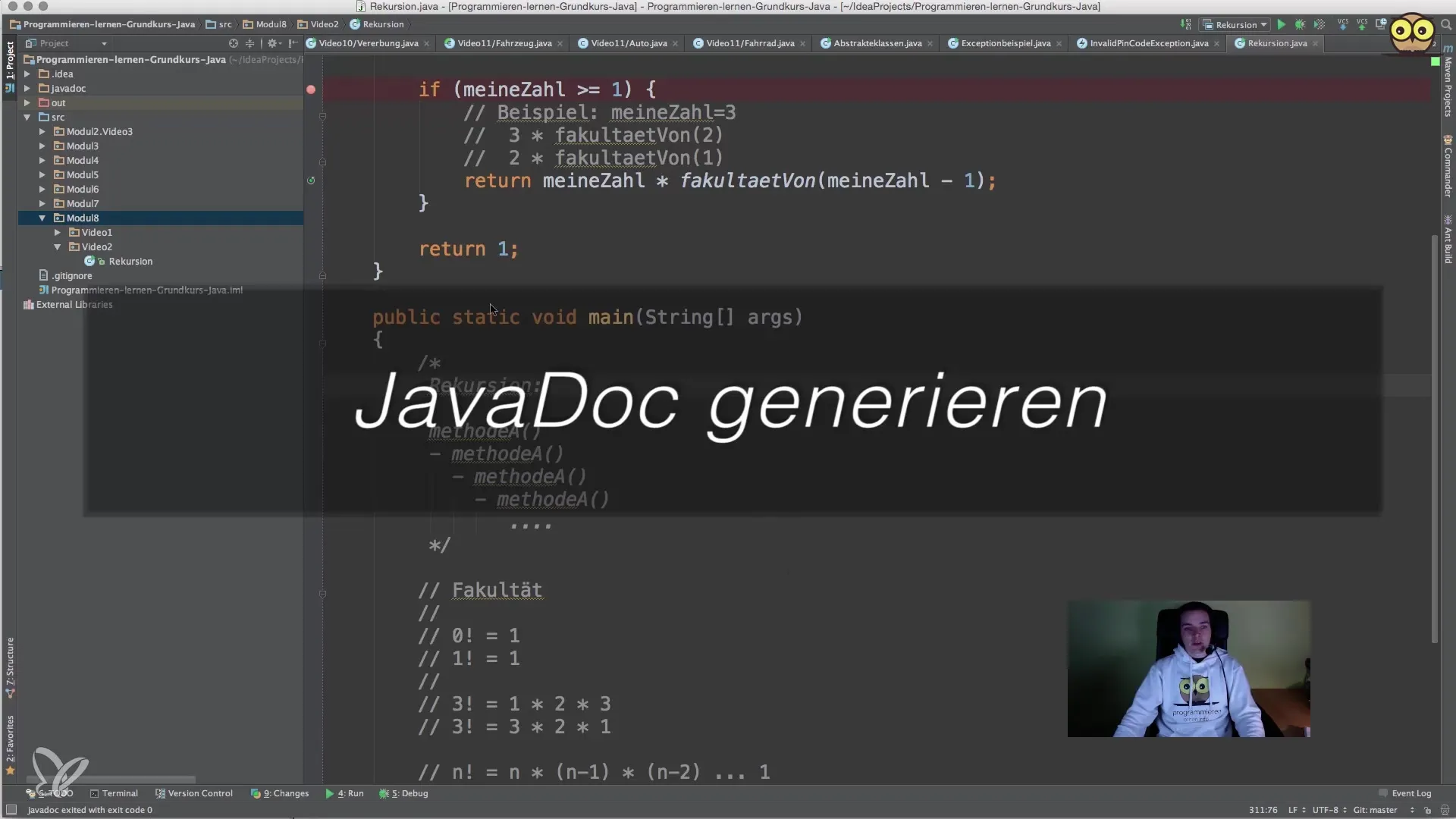Collapse the Video2 package
This screenshot has width=1456, height=819.
[58, 246]
